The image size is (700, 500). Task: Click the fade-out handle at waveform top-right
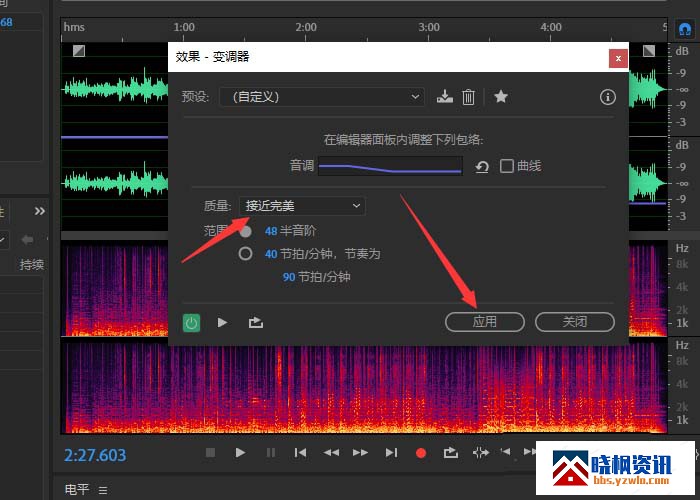[x=649, y=51]
